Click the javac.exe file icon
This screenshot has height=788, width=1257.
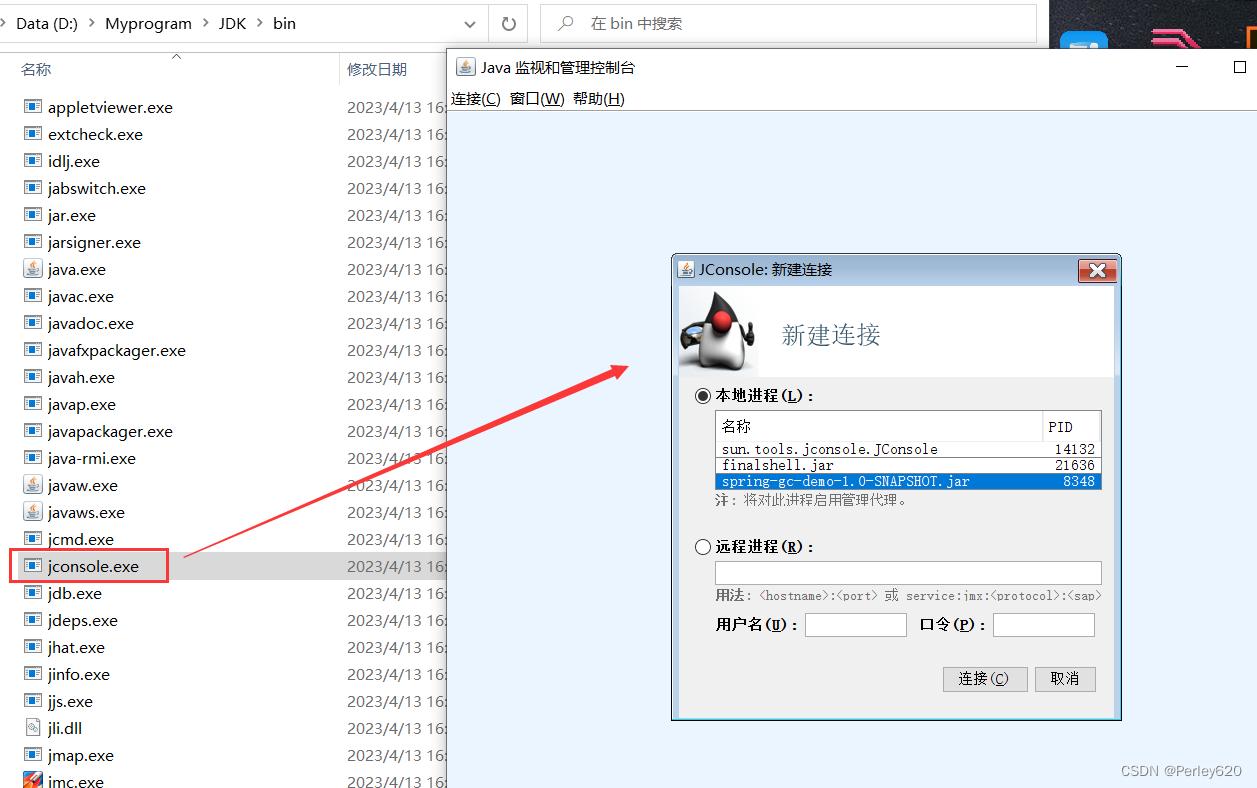[x=33, y=295]
